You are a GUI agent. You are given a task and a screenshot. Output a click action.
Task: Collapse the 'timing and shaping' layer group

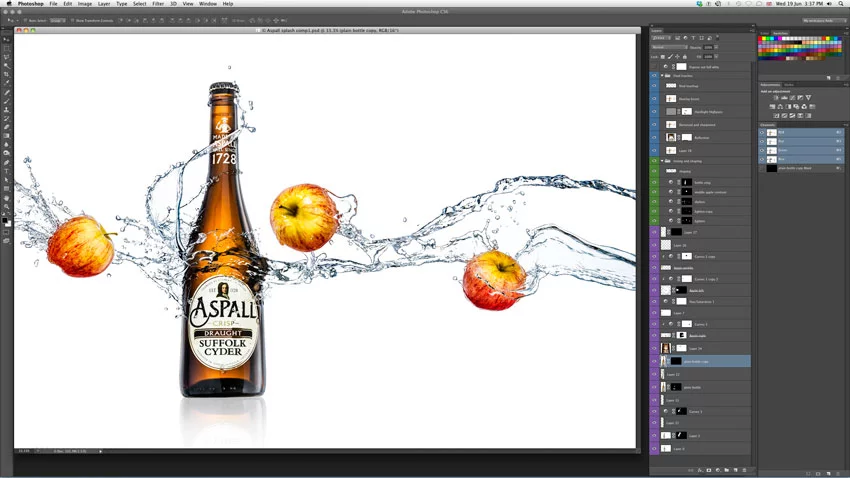pyautogui.click(x=663, y=160)
